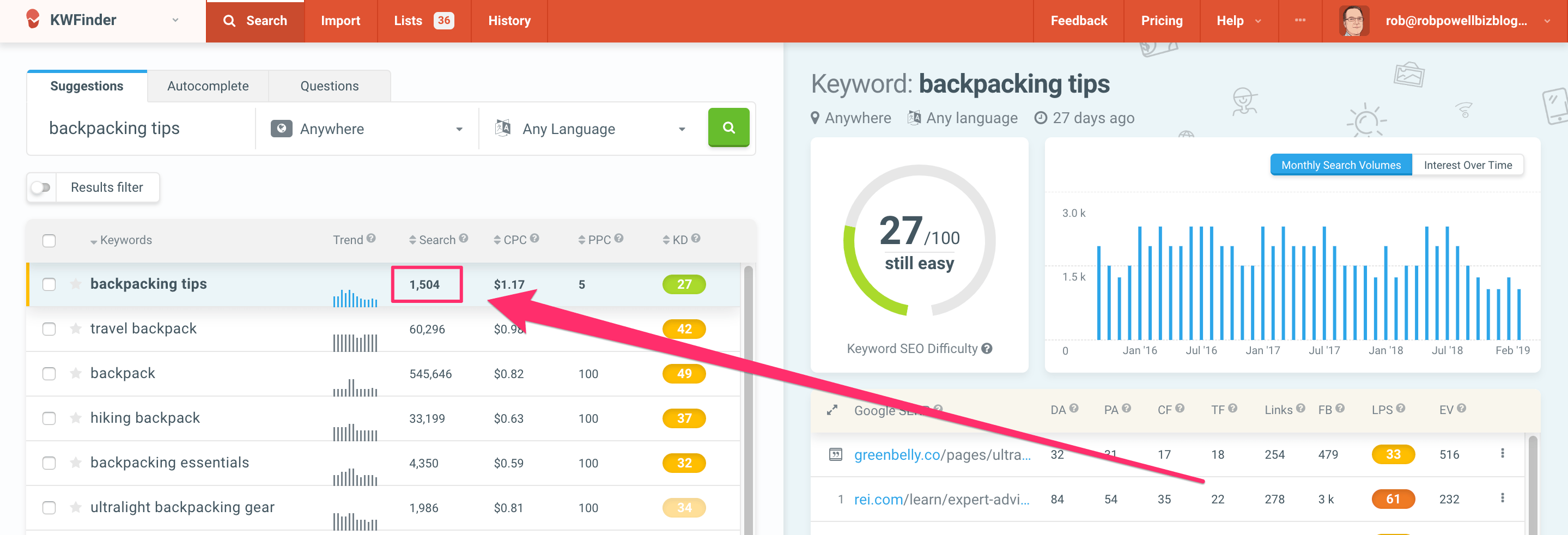Screen dimensions: 1568x535
Task: Click the Keyword SEO Difficulty gauge
Action: (919, 240)
